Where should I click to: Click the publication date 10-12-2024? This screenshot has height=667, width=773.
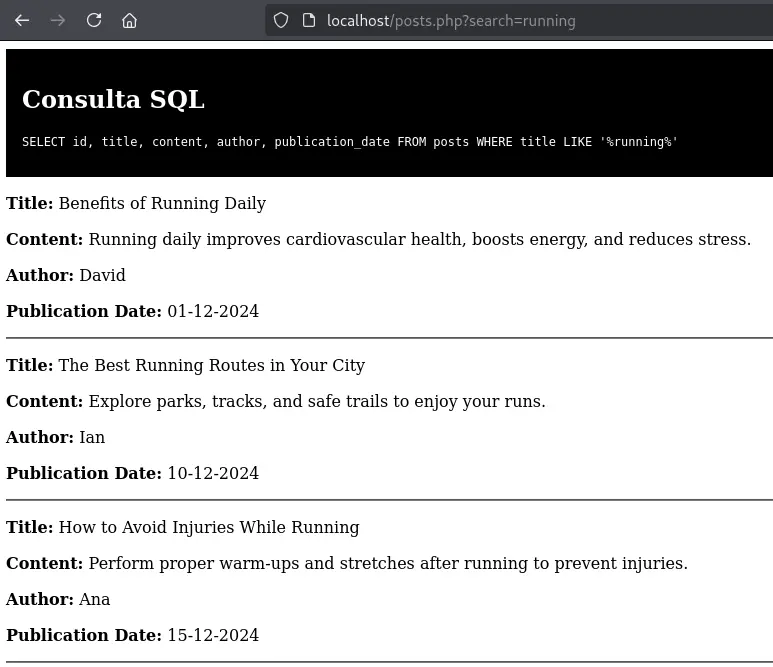click(x=212, y=474)
